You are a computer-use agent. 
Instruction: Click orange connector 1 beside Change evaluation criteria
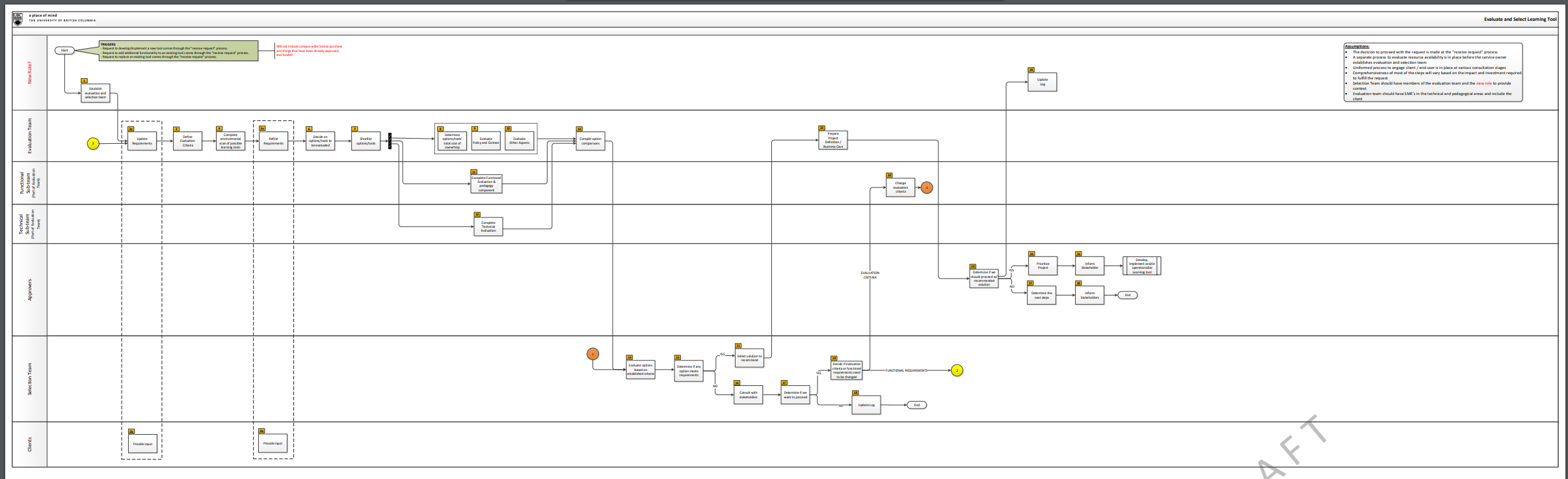tap(927, 187)
